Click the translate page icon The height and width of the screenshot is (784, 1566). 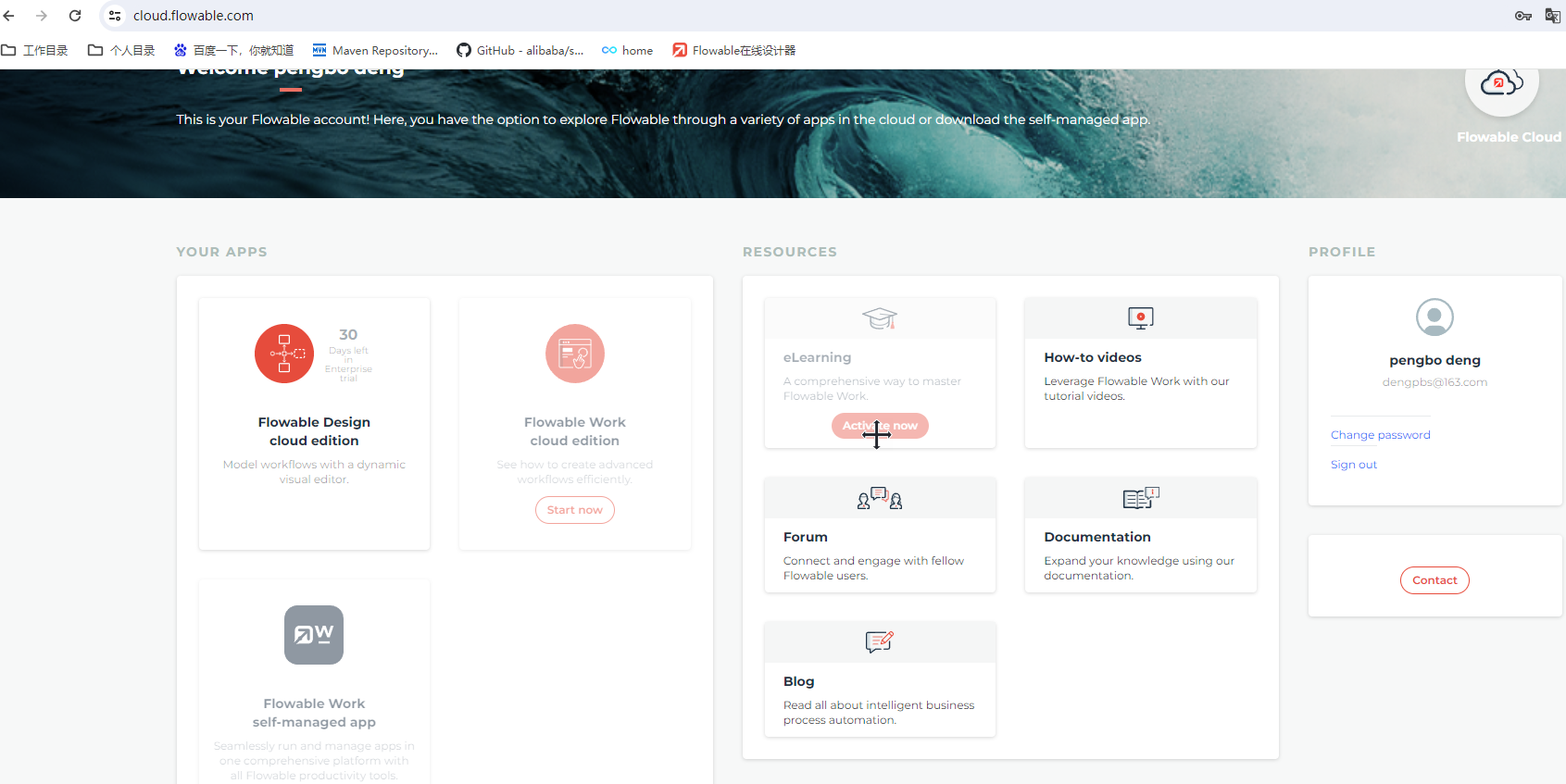point(1553,16)
